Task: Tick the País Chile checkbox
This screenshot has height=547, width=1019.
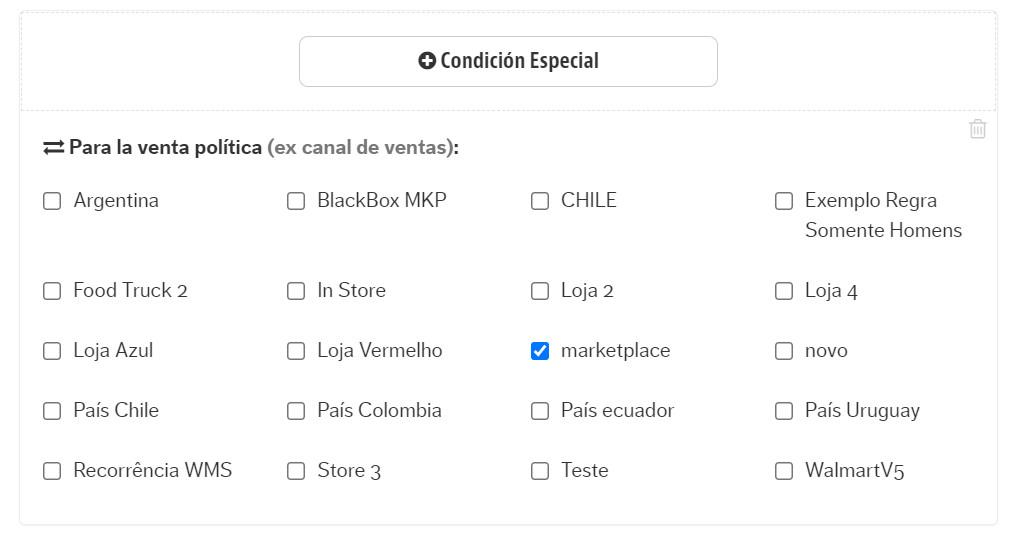Action: [x=52, y=411]
